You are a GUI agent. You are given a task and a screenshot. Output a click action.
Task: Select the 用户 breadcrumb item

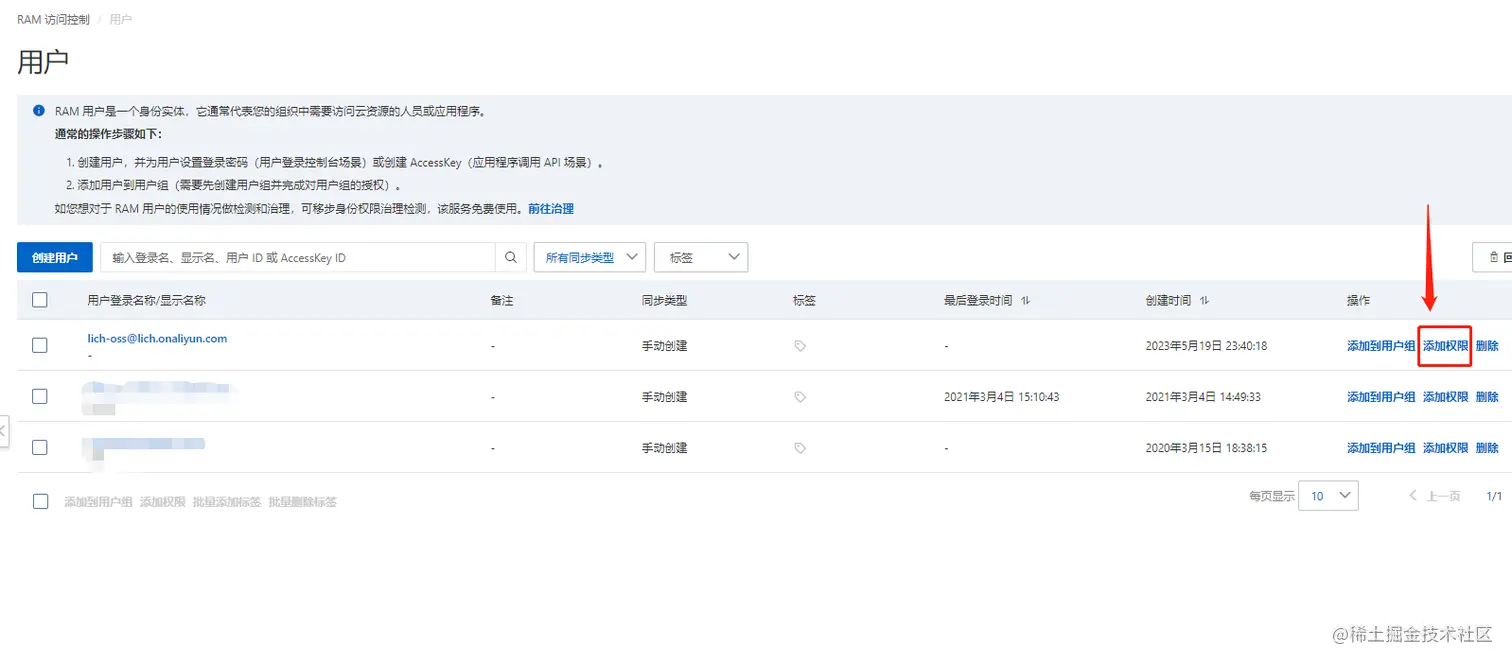120,18
